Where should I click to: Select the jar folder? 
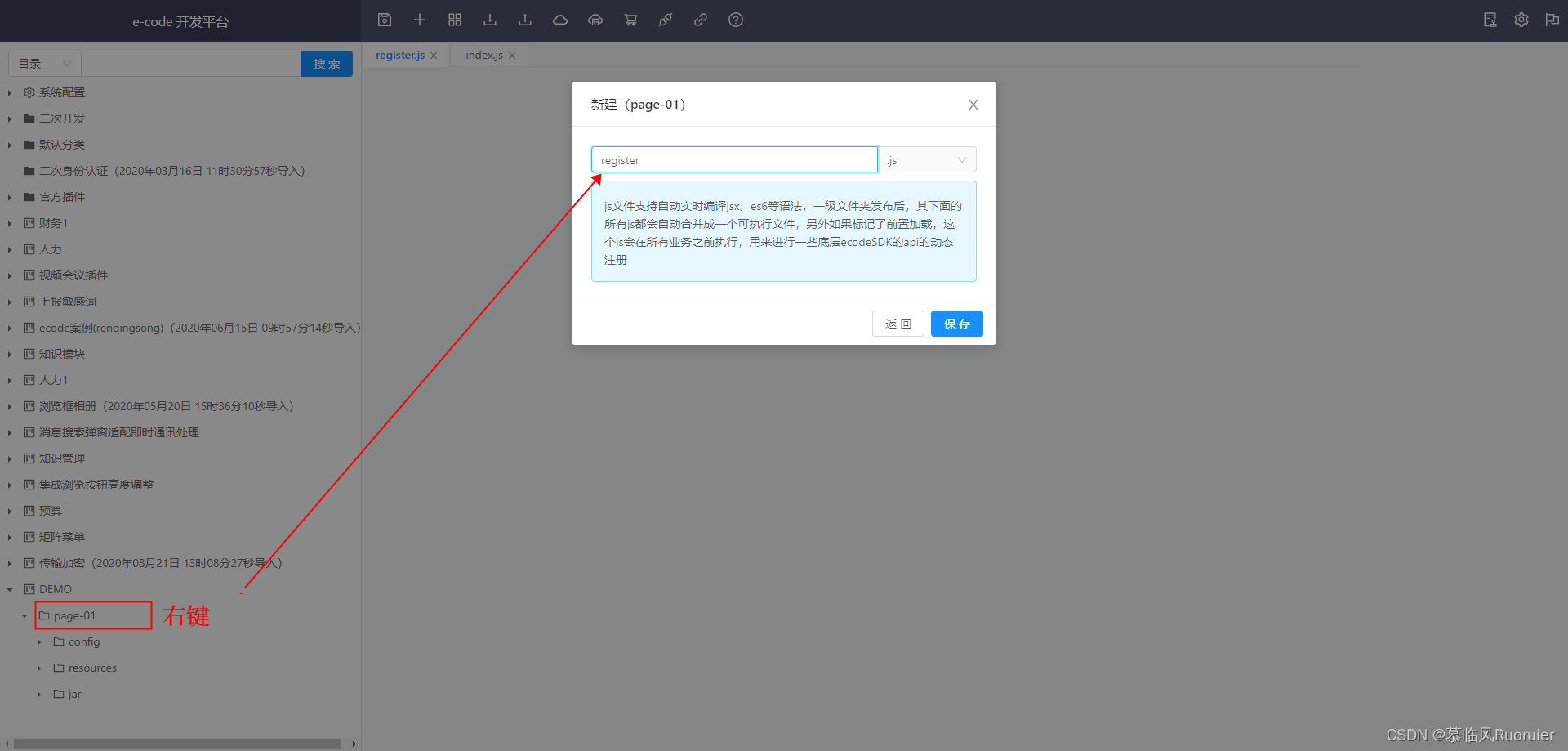click(x=74, y=694)
